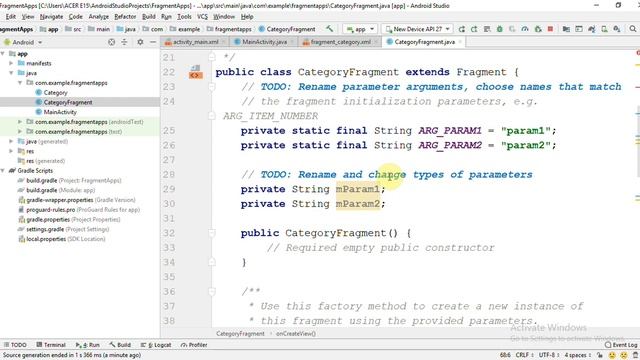This screenshot has height=360, width=640.
Task: Click the happy smiley feedback icon
Action: tap(612, 356)
